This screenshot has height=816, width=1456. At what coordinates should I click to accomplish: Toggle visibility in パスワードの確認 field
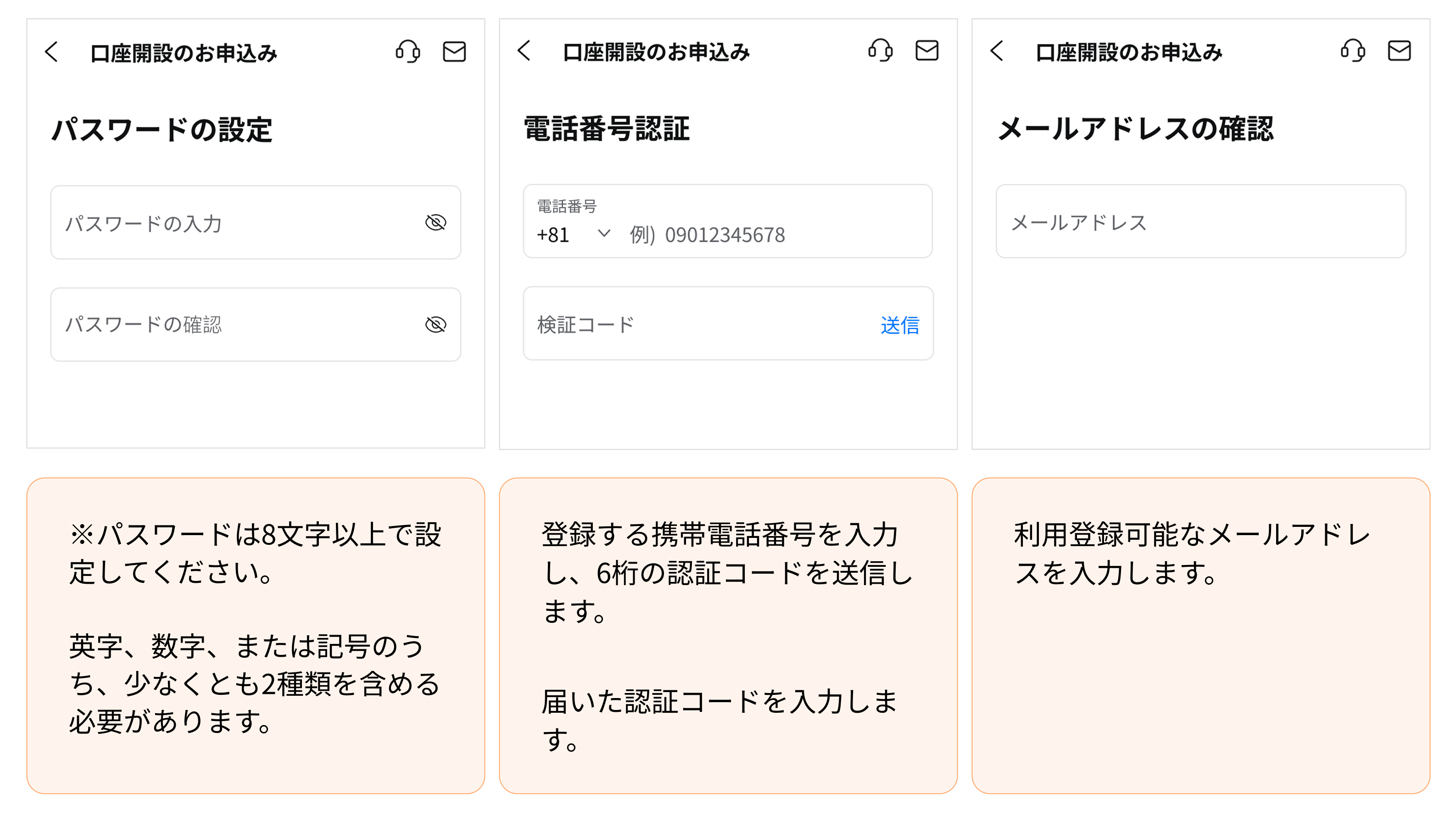coord(435,324)
